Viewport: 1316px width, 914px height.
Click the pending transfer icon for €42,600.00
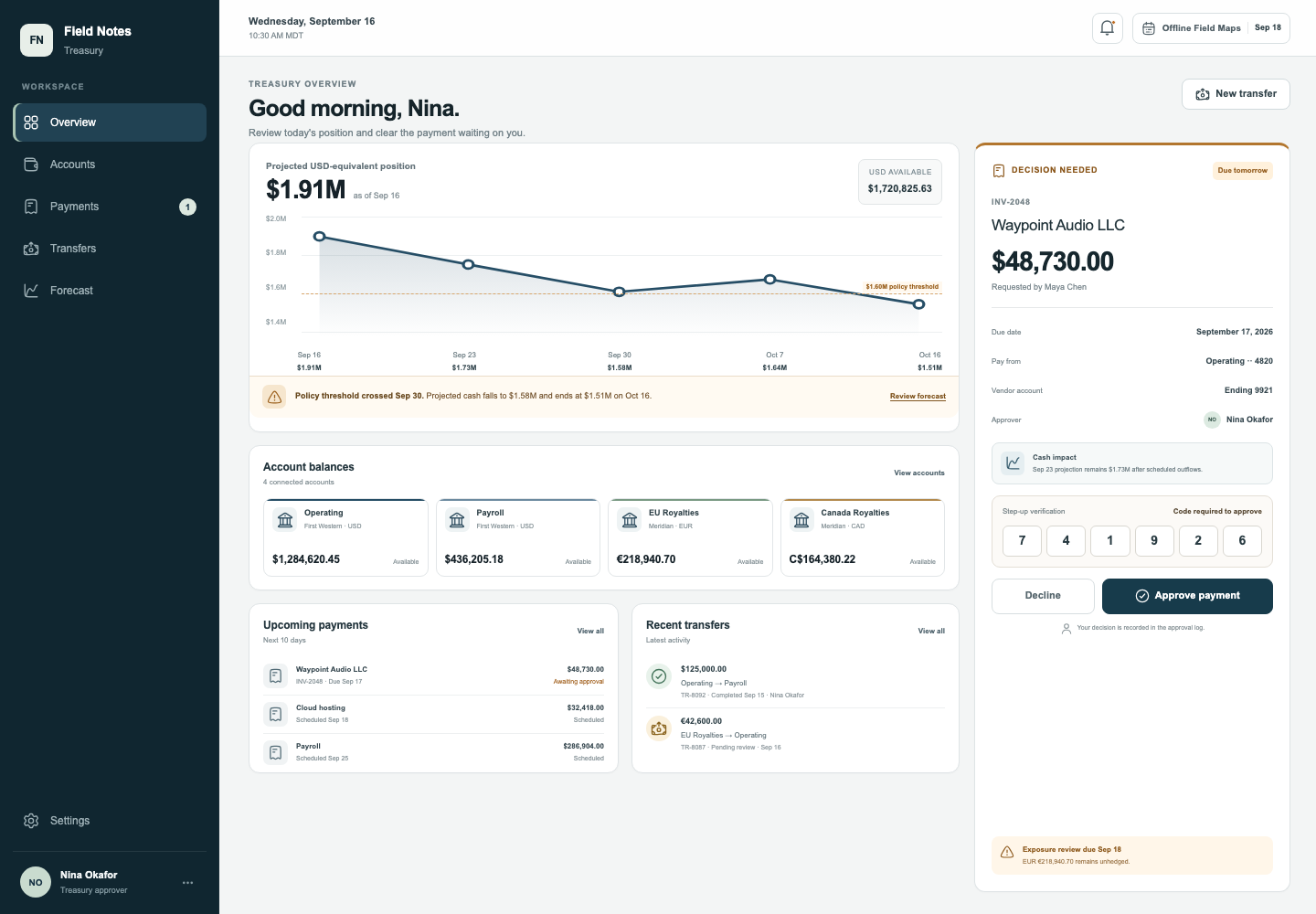(x=659, y=728)
